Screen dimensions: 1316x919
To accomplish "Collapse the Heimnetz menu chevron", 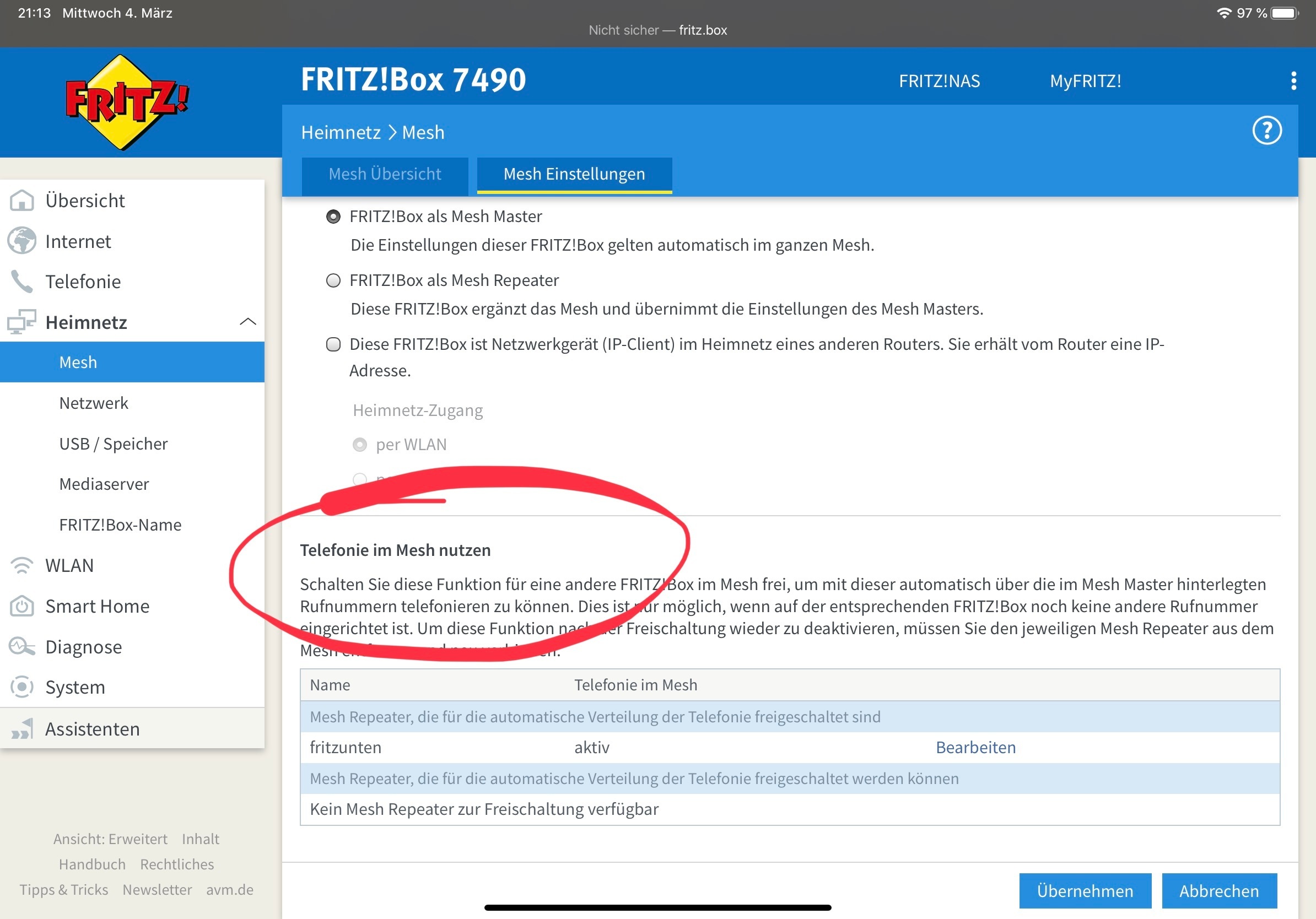I will (x=247, y=322).
